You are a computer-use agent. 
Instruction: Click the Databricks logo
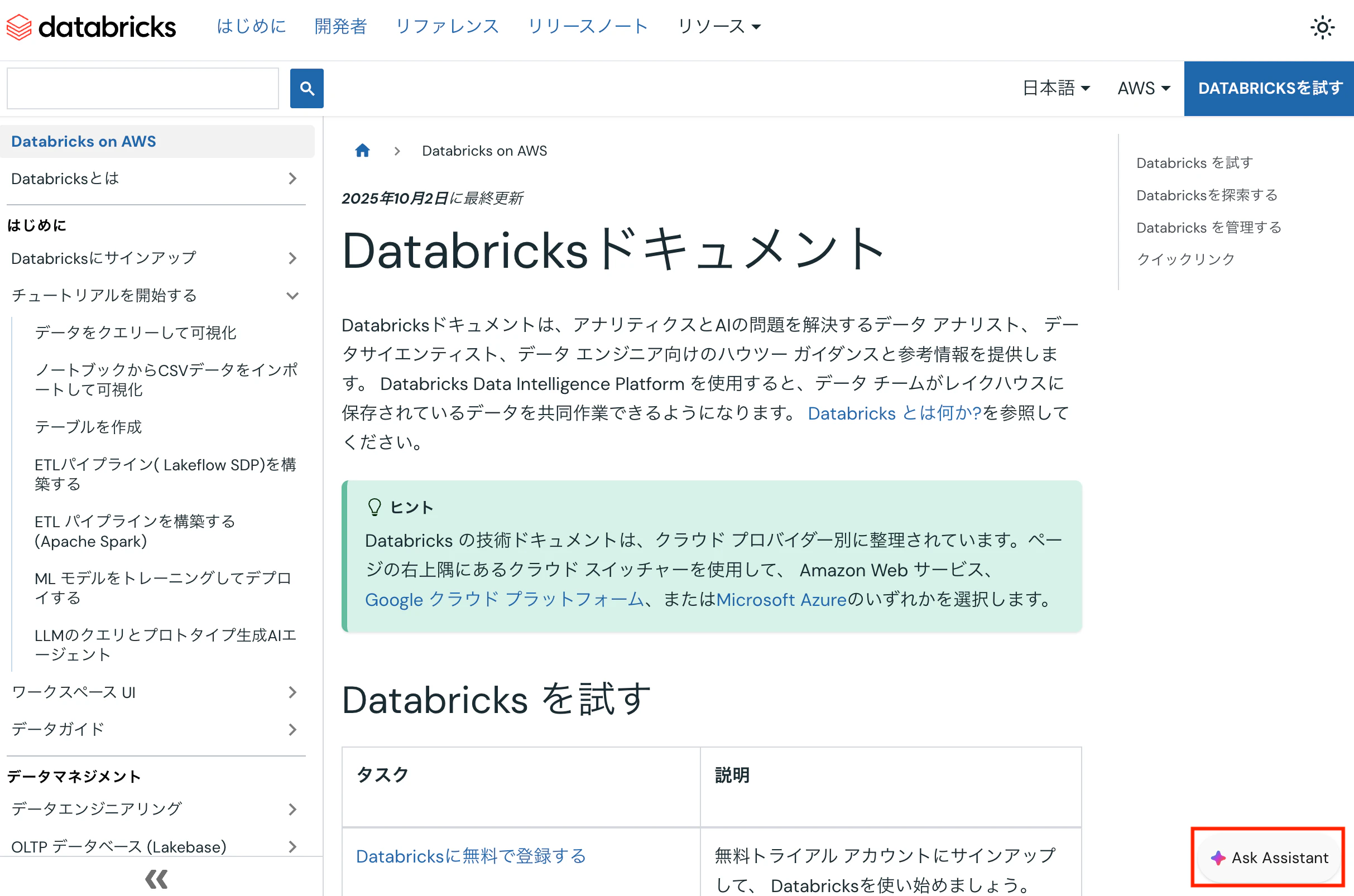(x=91, y=27)
